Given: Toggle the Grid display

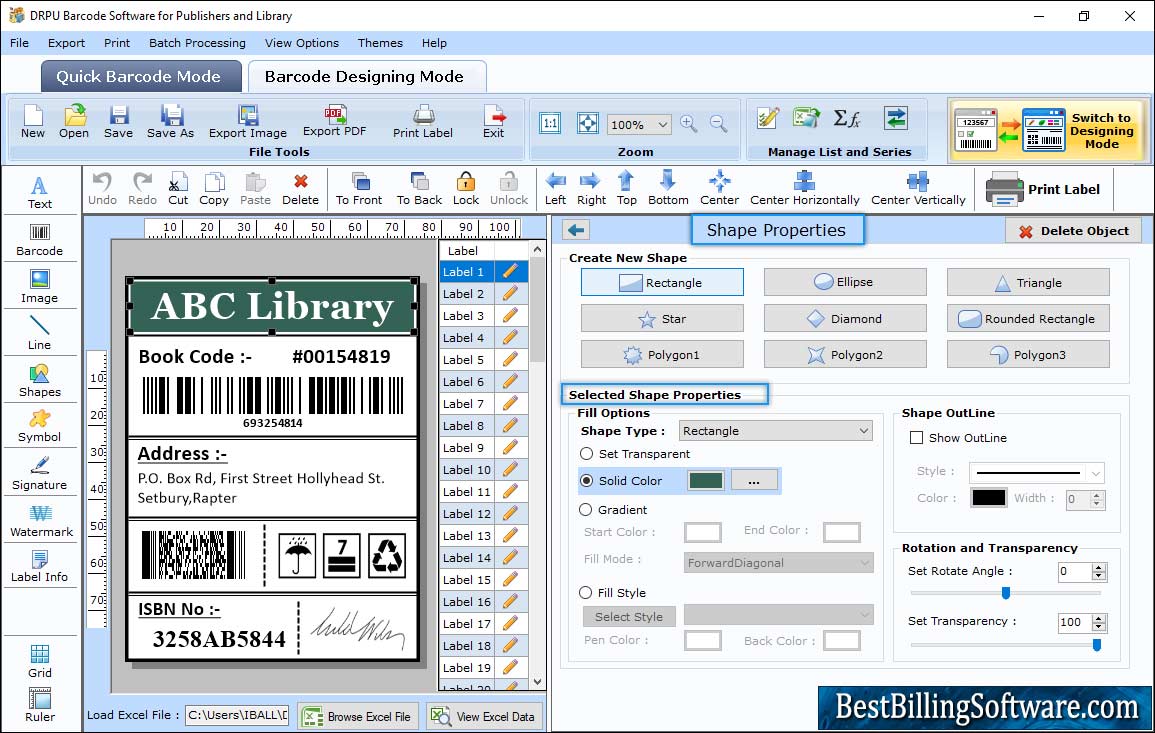Looking at the screenshot, I should [40, 661].
